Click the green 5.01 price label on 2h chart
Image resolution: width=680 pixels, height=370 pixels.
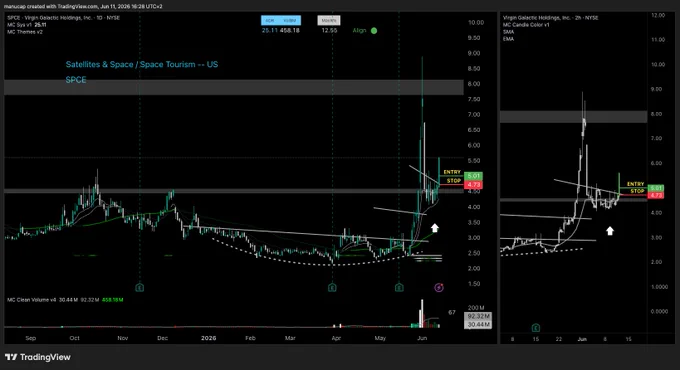tap(655, 188)
